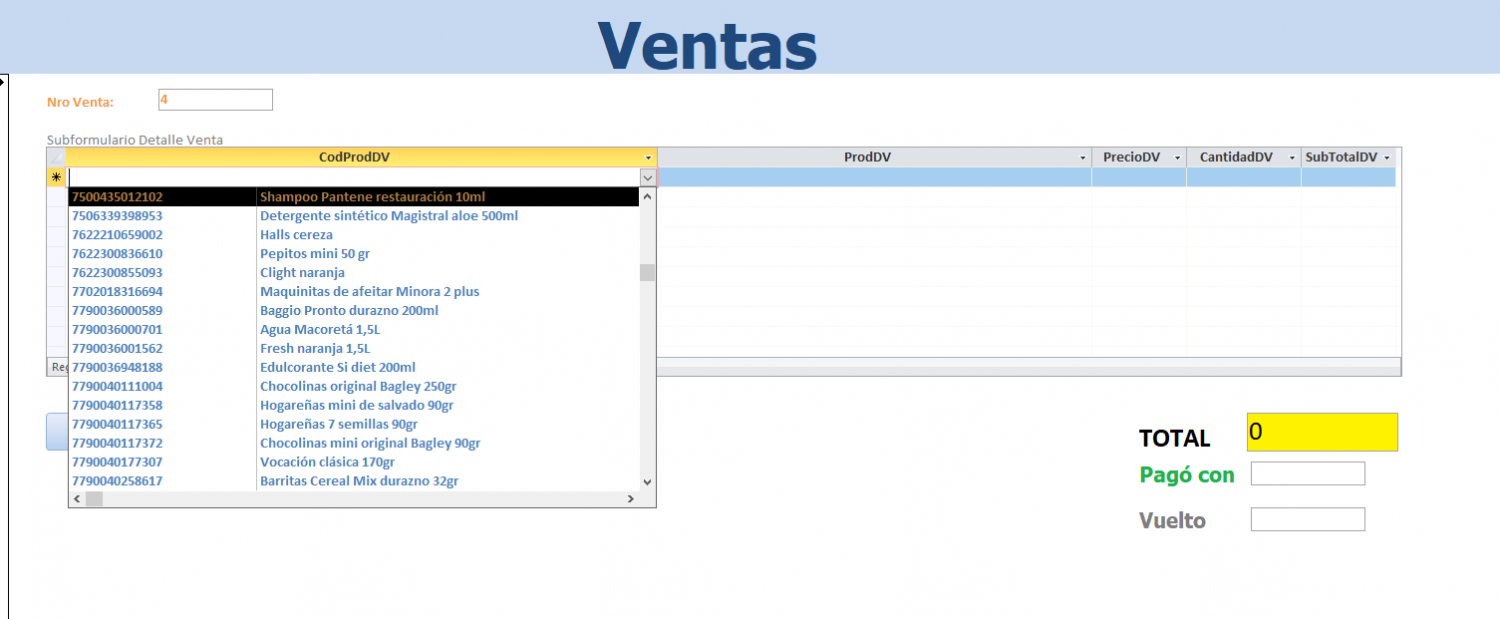
Task: Click the Nro Venta input field
Action: pos(215,100)
